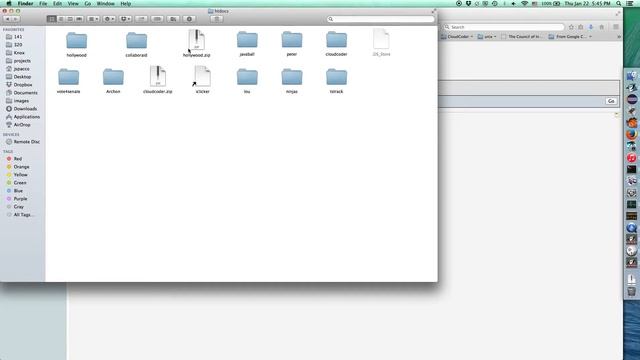Select the hollywood.zip archive
The image size is (640, 360).
coord(196,43)
